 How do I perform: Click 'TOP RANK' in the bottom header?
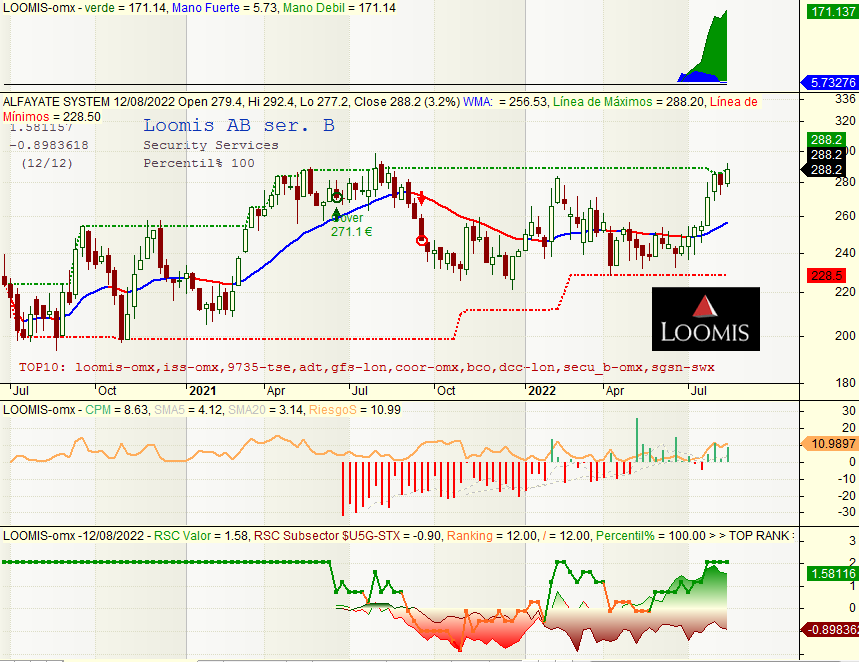tap(759, 536)
